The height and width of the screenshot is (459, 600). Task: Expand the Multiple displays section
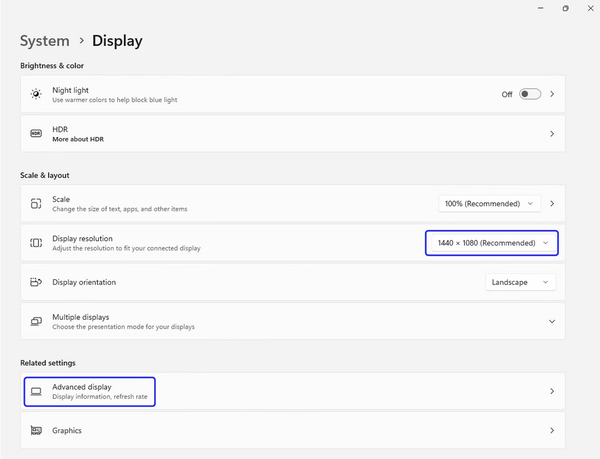(x=552, y=321)
